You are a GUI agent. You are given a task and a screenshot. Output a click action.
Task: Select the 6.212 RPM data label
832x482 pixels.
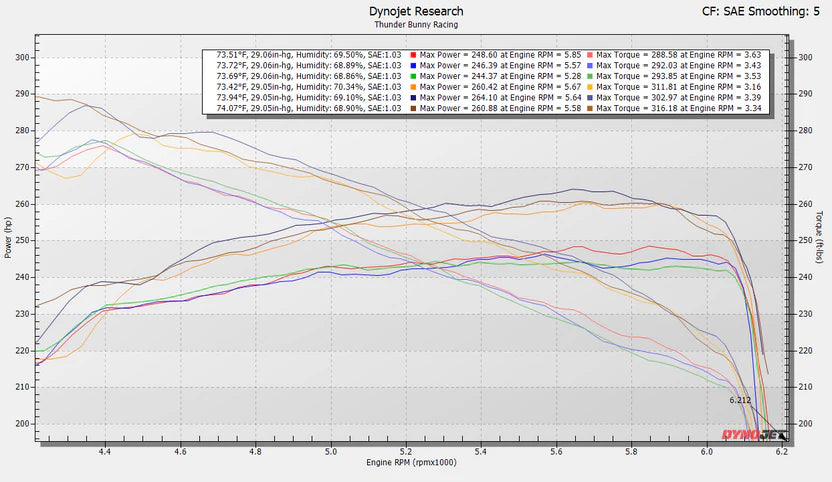740,400
